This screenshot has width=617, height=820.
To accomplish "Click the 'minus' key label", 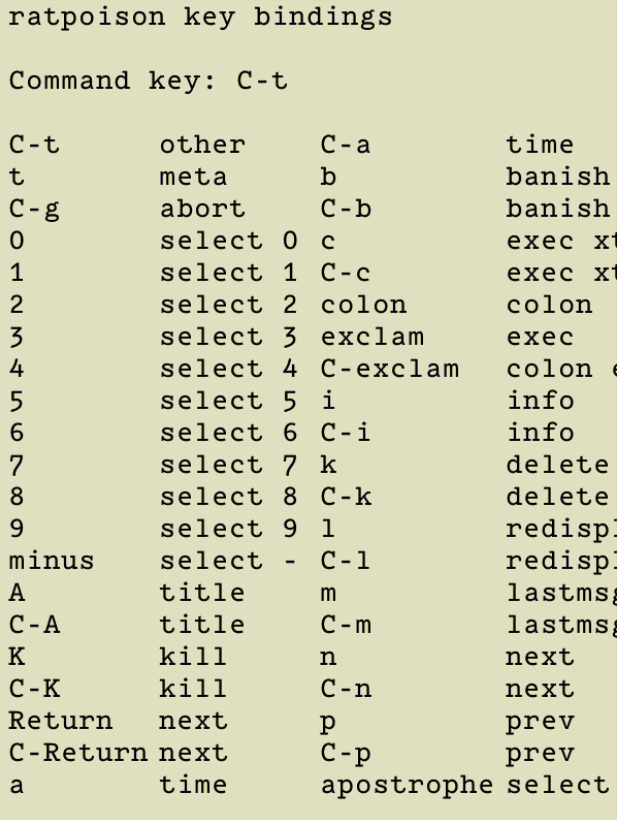I will (x=51, y=561).
